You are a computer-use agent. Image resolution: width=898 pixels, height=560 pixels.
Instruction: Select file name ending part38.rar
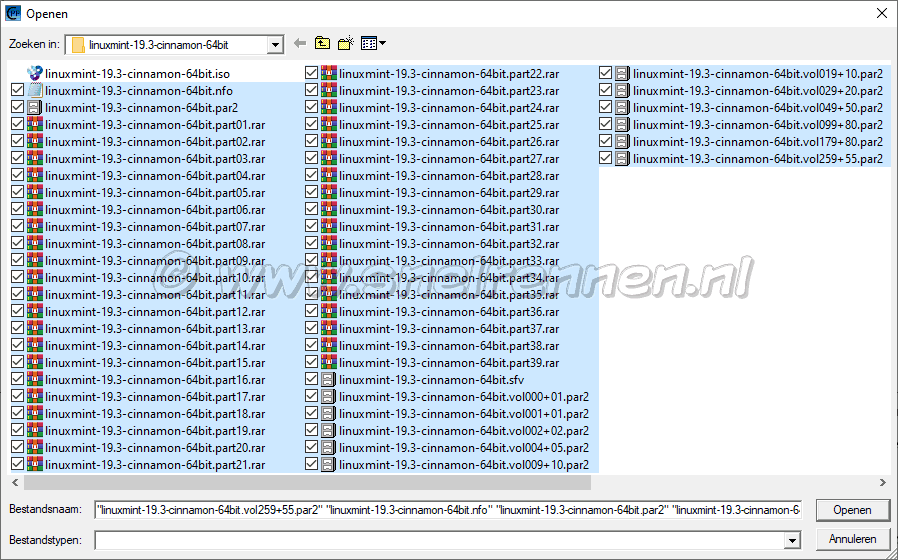449,346
